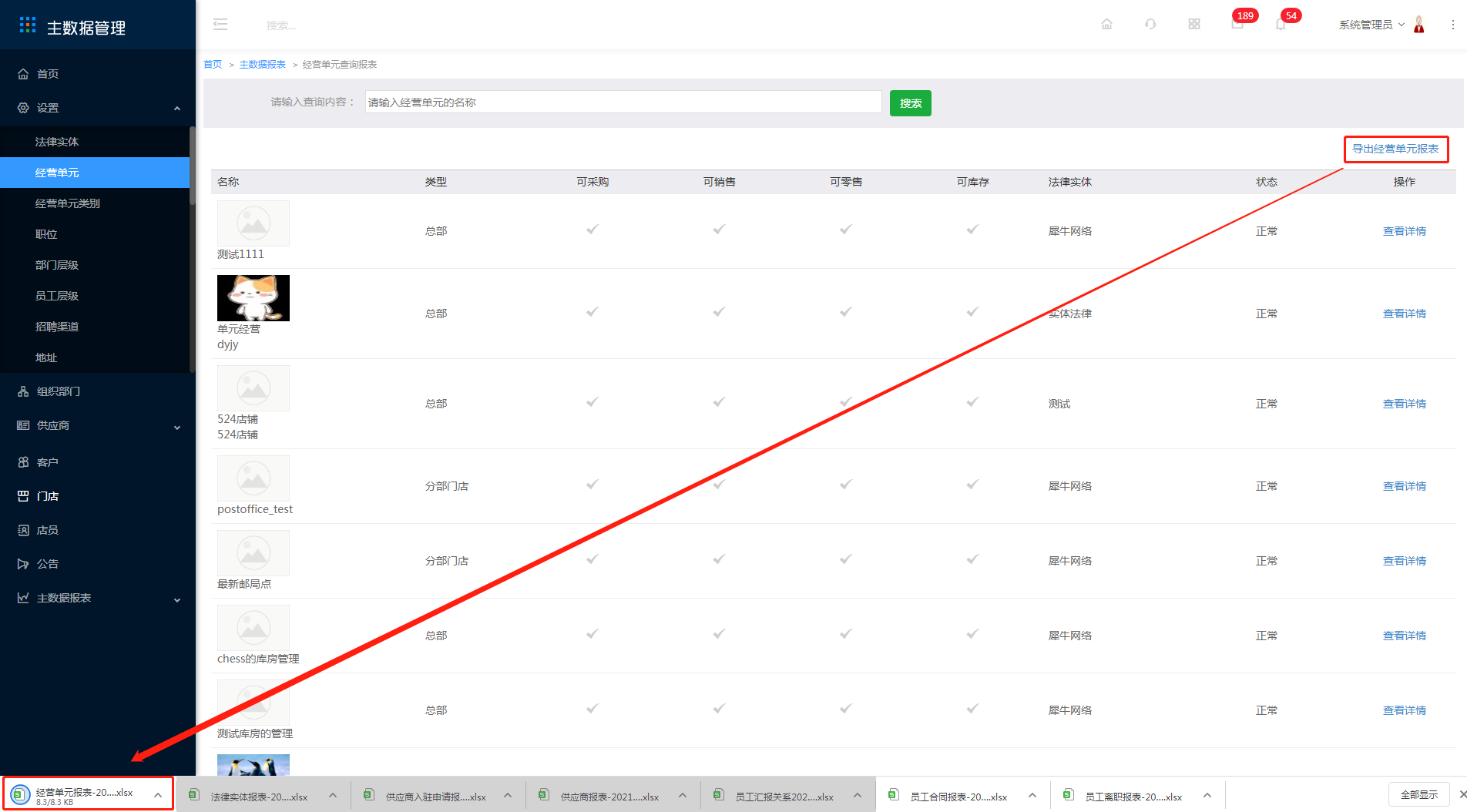Click the 组织部门 icon in sidebar

[x=23, y=391]
